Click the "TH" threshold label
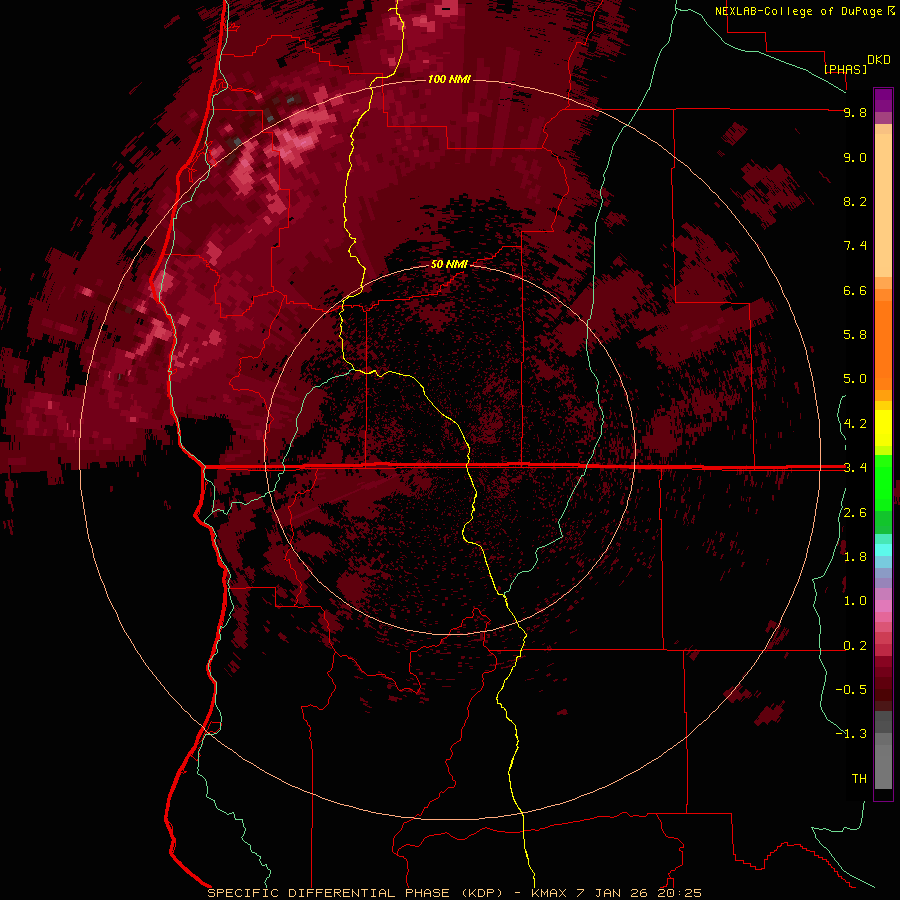 tap(859, 778)
